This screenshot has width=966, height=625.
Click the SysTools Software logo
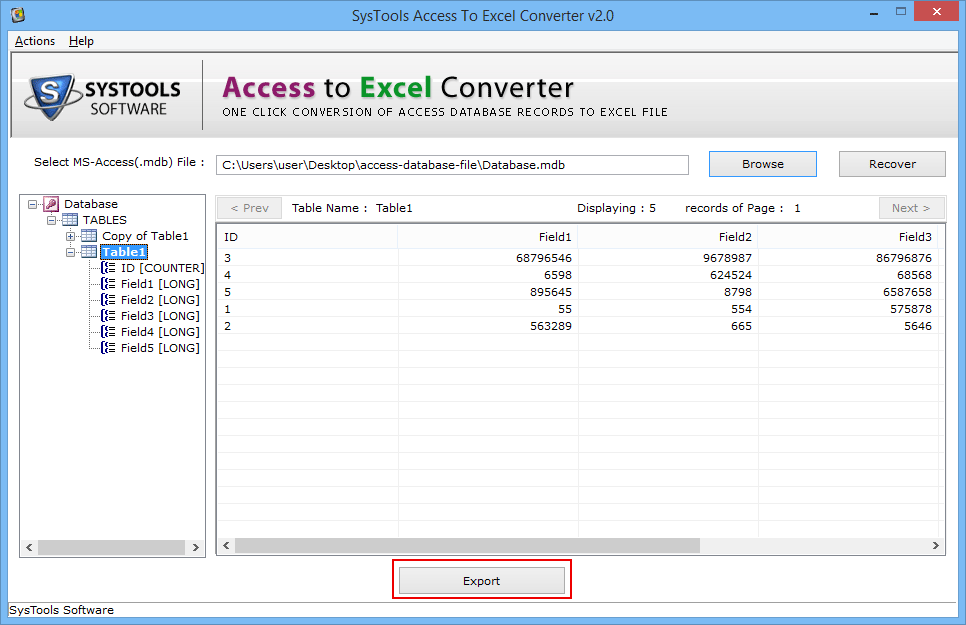(x=100, y=93)
